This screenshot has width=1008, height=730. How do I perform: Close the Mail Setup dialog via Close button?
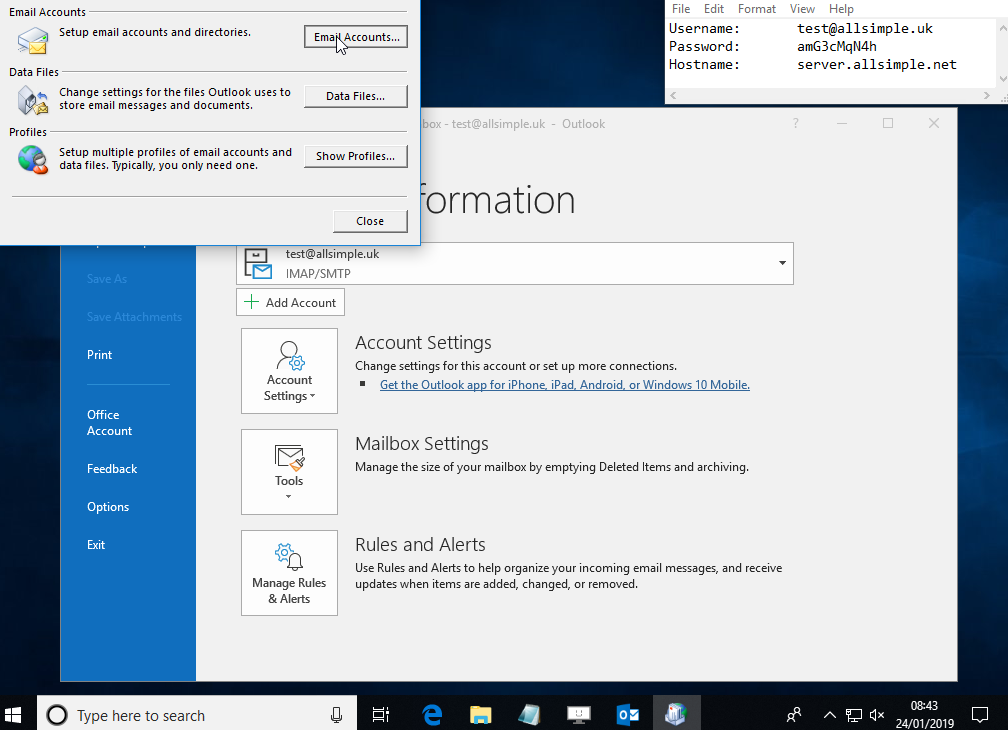(370, 221)
